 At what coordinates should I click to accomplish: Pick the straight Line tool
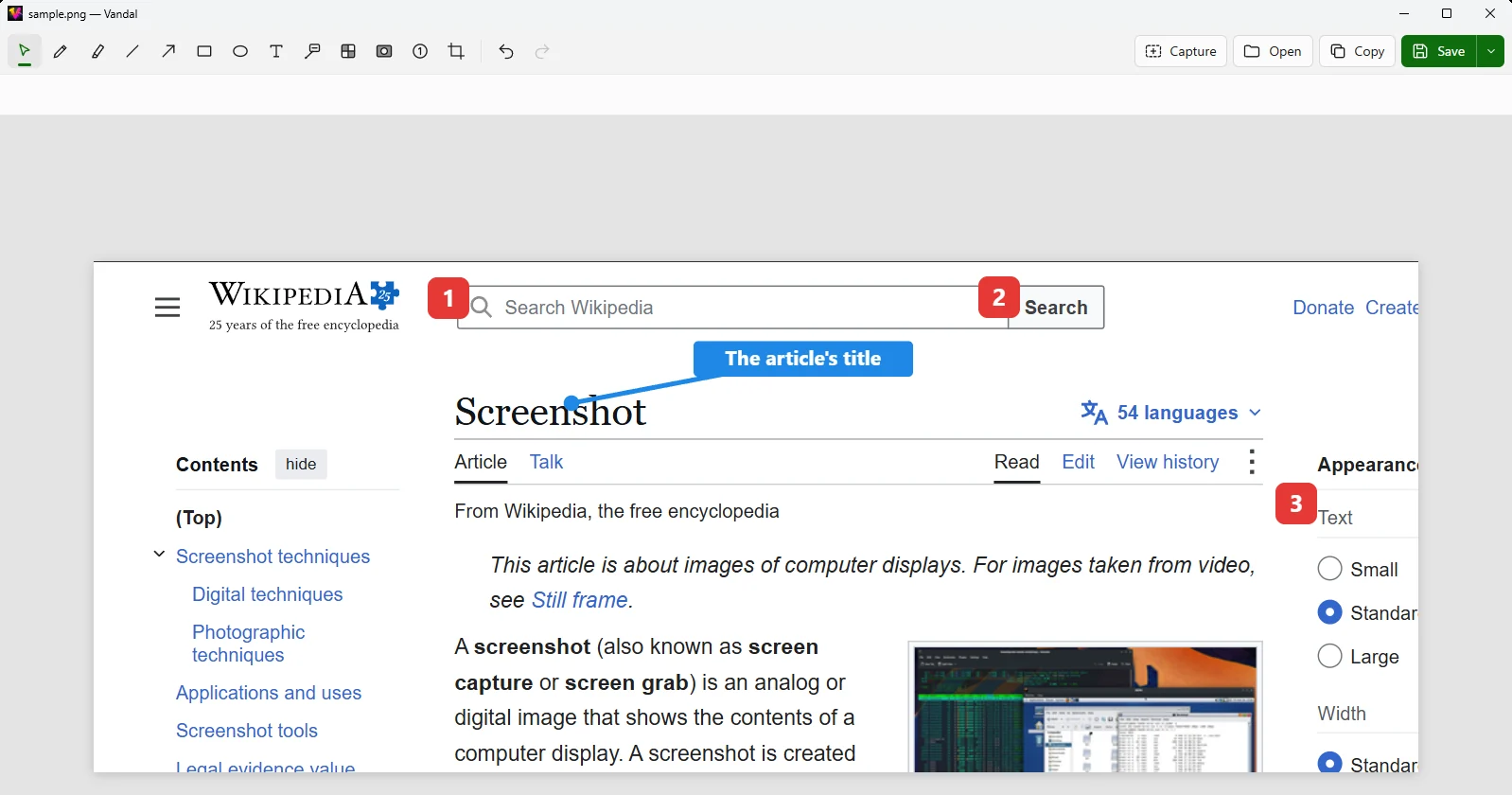tap(132, 51)
